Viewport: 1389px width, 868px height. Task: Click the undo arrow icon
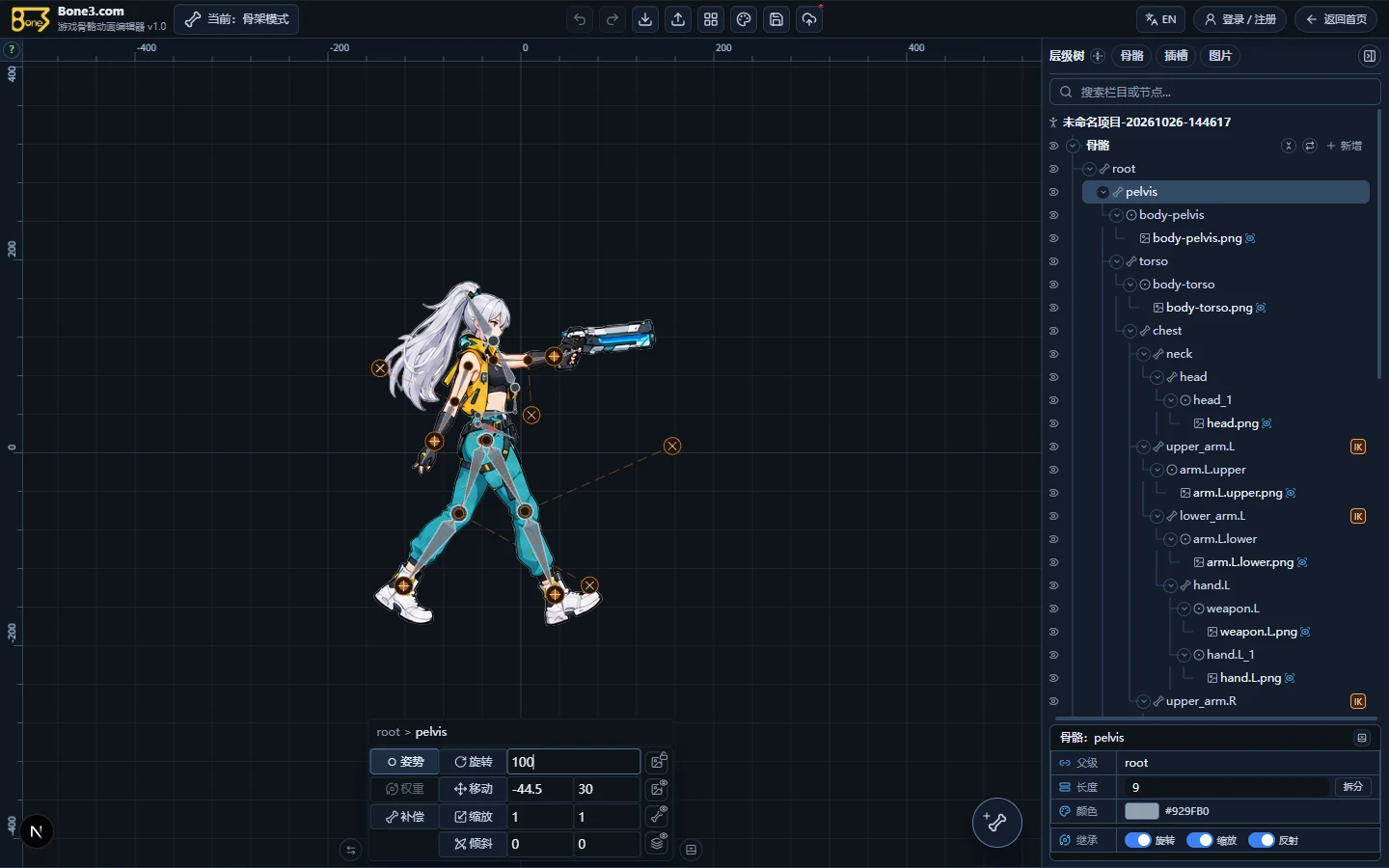580,19
